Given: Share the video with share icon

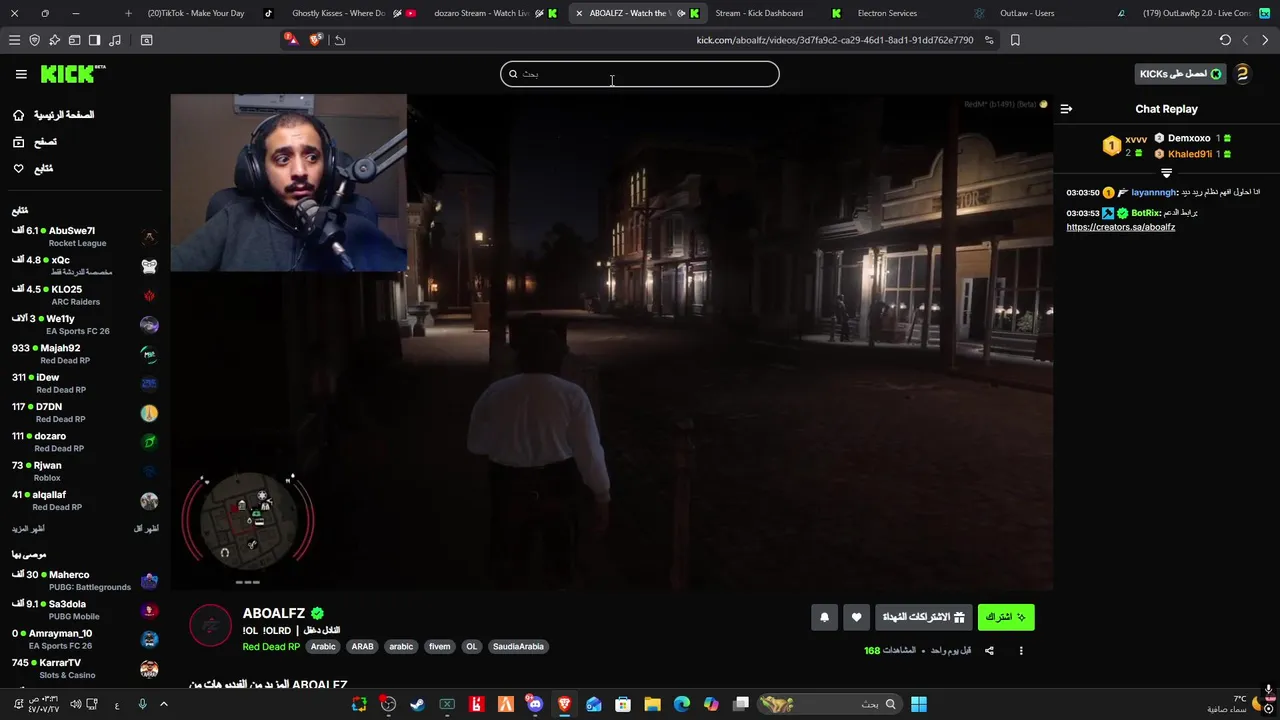Looking at the screenshot, I should (x=989, y=651).
